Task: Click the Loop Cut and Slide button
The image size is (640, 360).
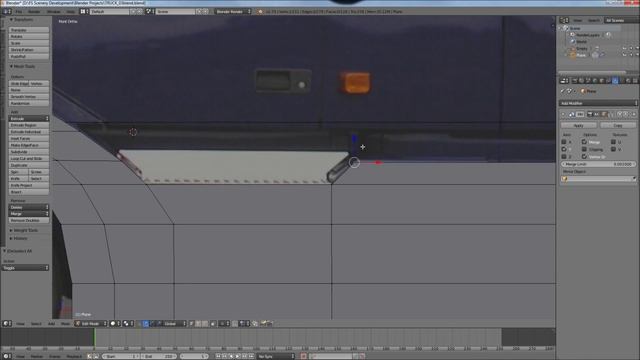Action: [x=29, y=158]
